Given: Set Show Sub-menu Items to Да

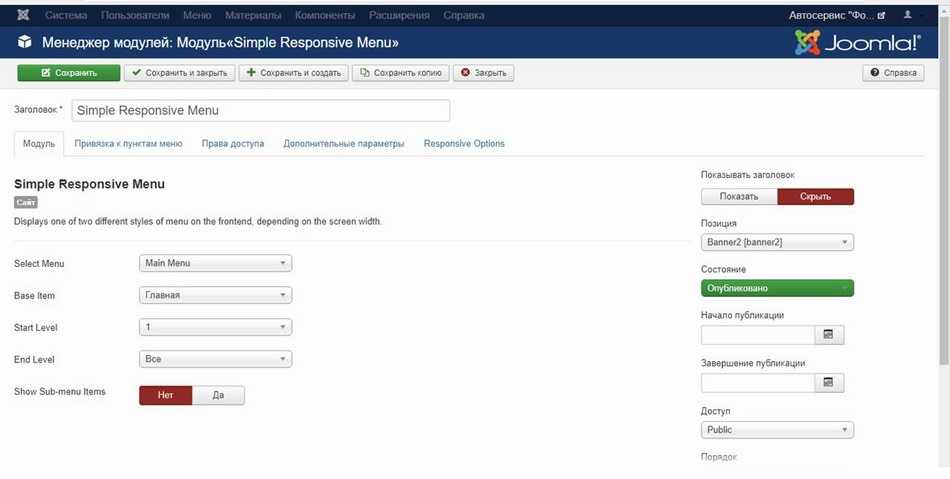Looking at the screenshot, I should click(218, 395).
